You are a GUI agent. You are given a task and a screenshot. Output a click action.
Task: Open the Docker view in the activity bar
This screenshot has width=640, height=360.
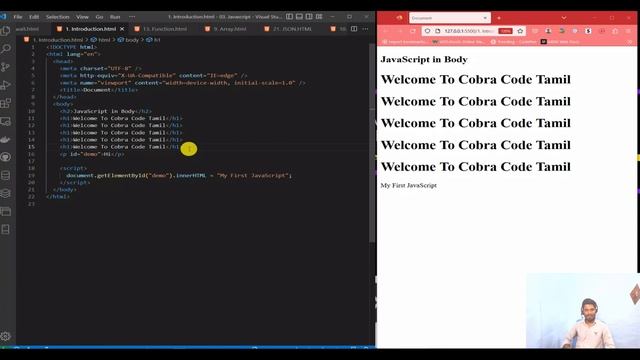6,140
